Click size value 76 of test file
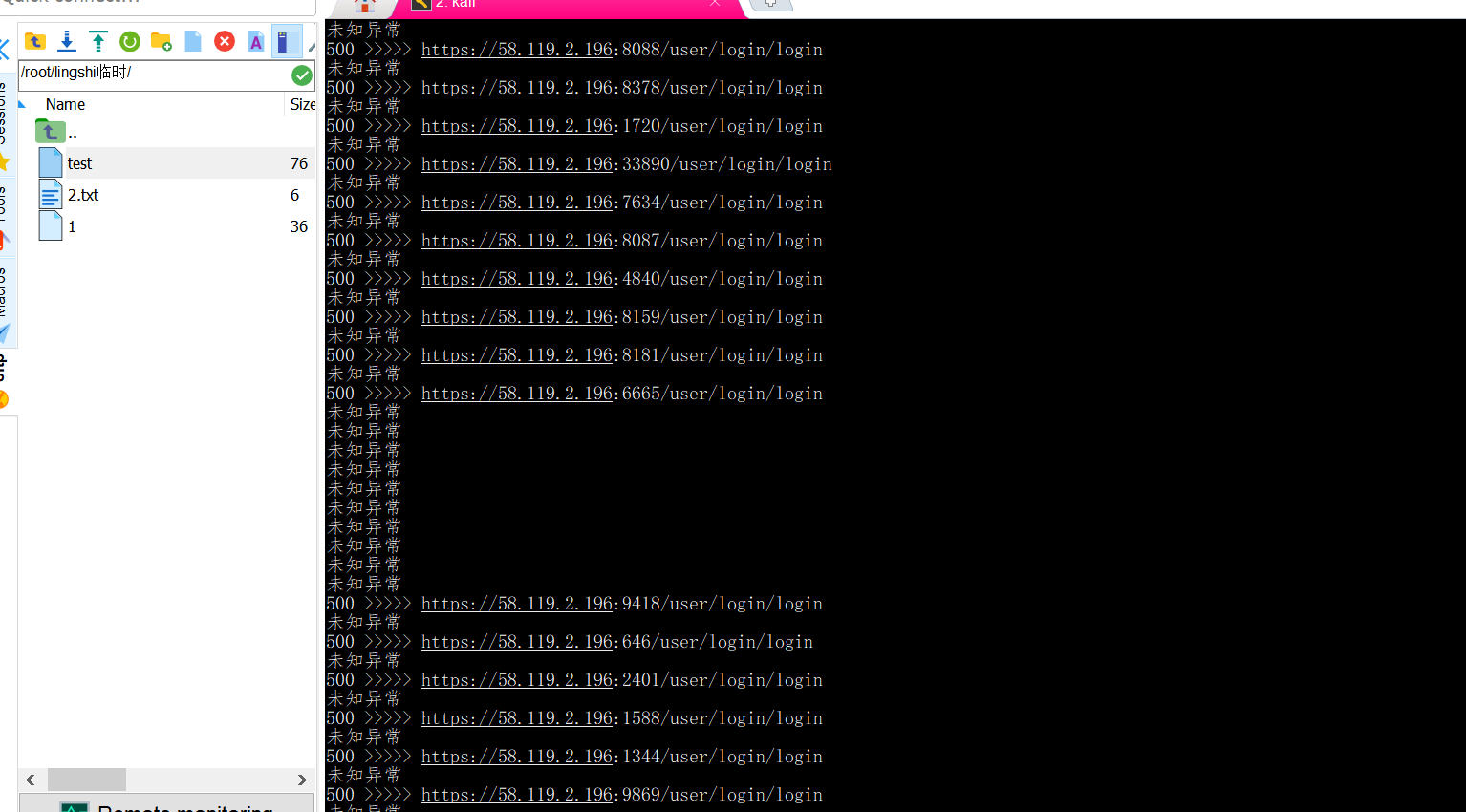Image resolution: width=1466 pixels, height=812 pixels. (x=299, y=163)
